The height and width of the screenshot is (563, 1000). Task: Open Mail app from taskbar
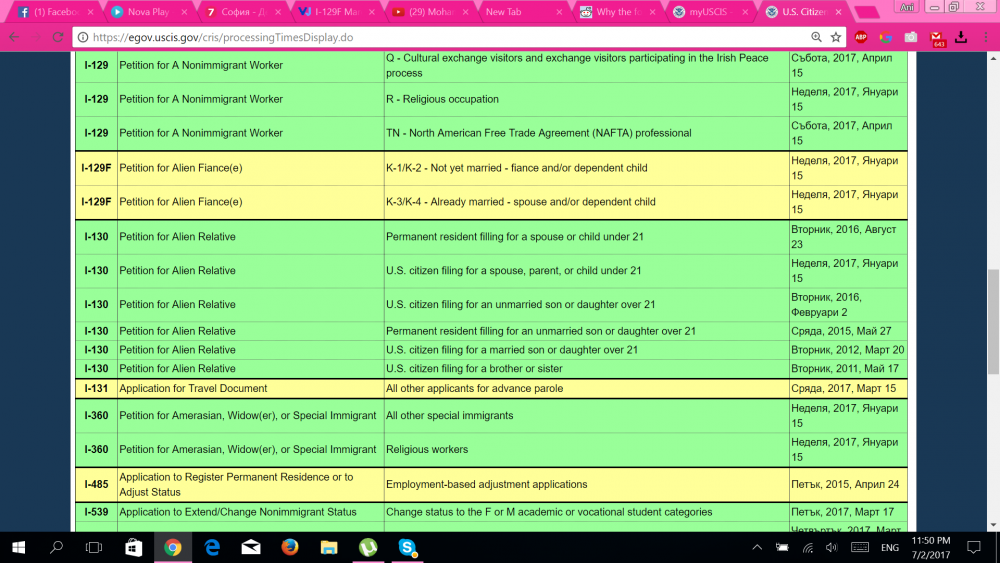251,548
